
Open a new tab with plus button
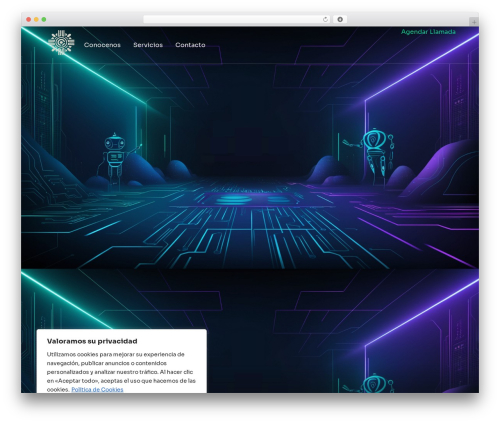coord(474,22)
